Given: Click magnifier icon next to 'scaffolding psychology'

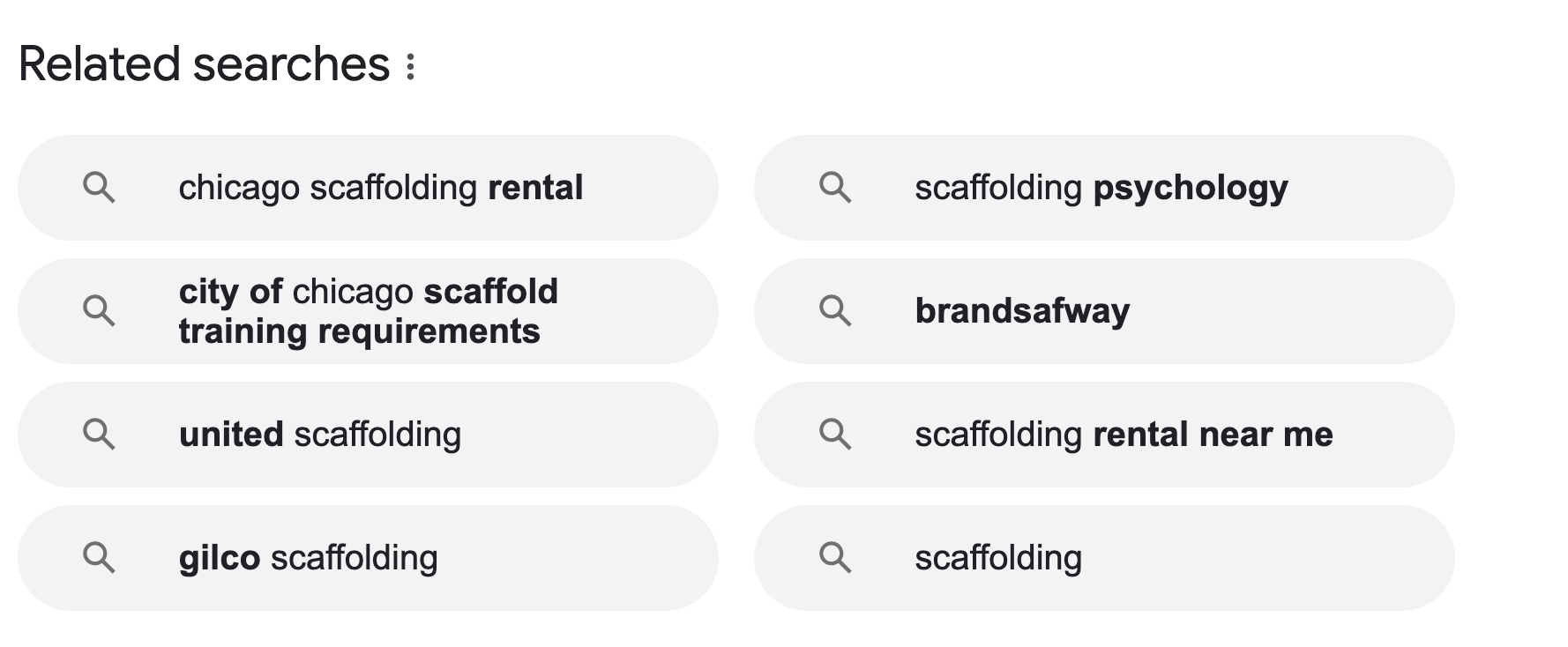Looking at the screenshot, I should [834, 188].
